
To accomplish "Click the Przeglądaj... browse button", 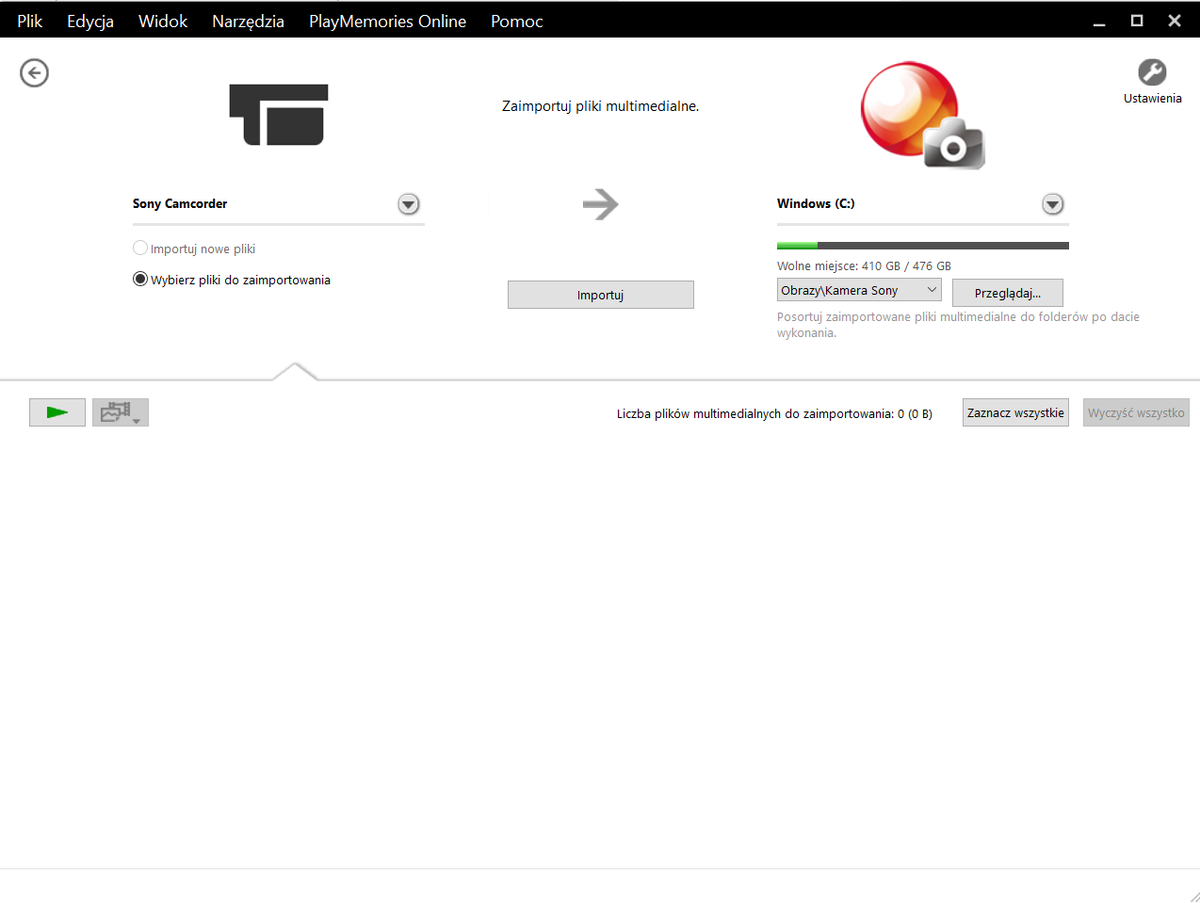I will 1007,293.
